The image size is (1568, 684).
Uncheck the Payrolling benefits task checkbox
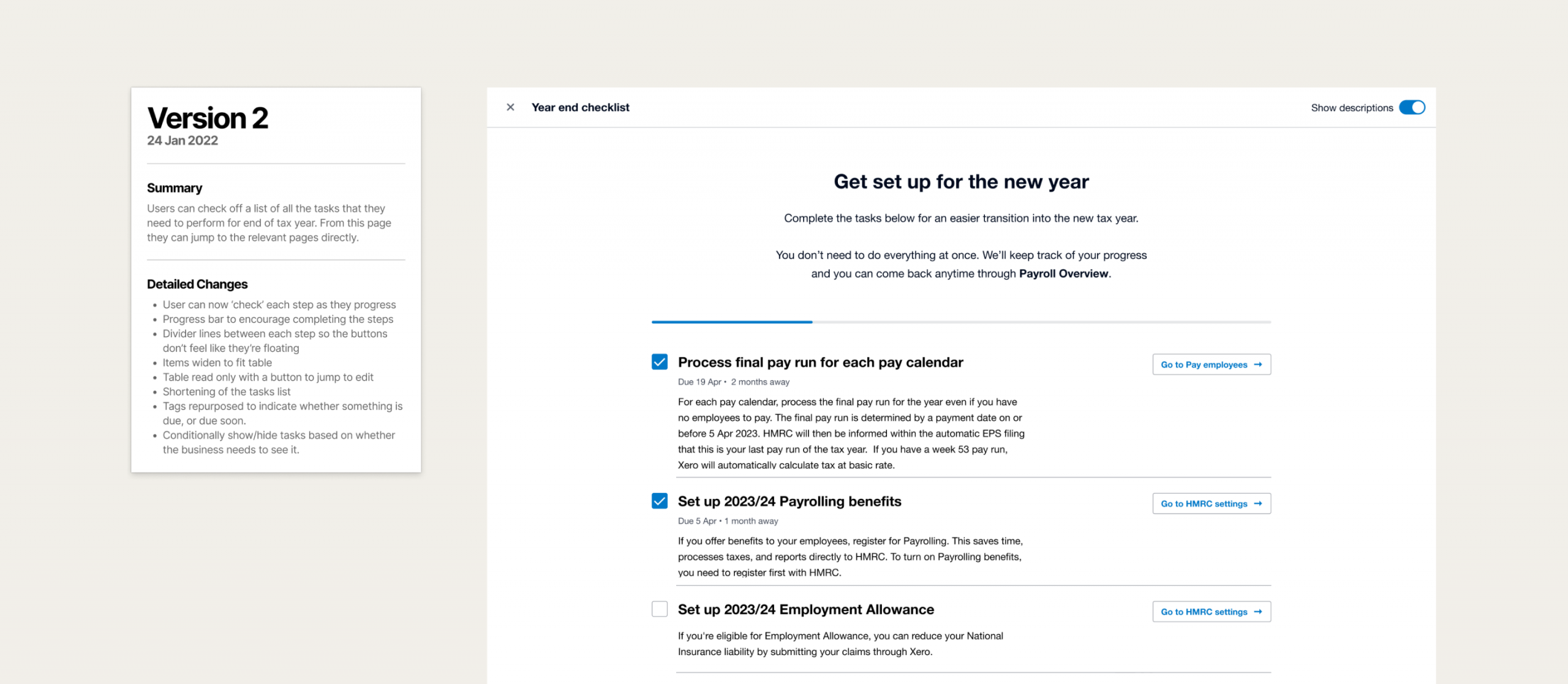[660, 501]
